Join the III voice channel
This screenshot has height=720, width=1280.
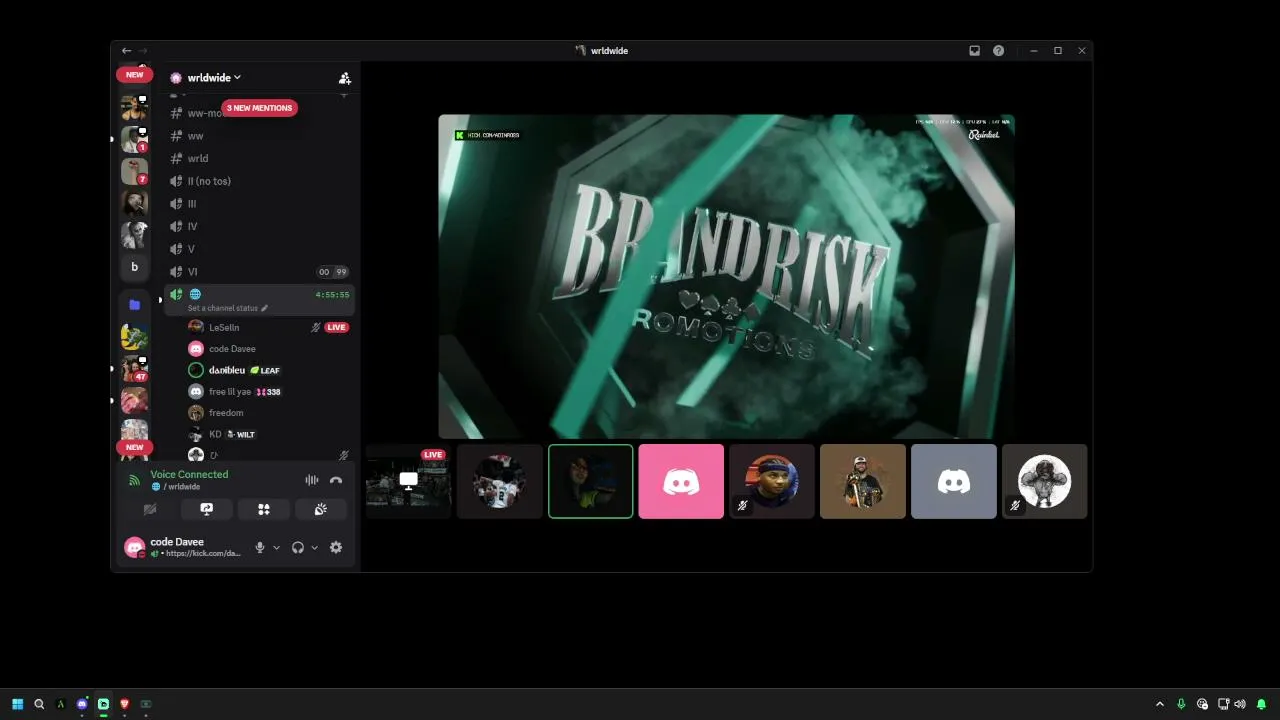[x=259, y=204]
